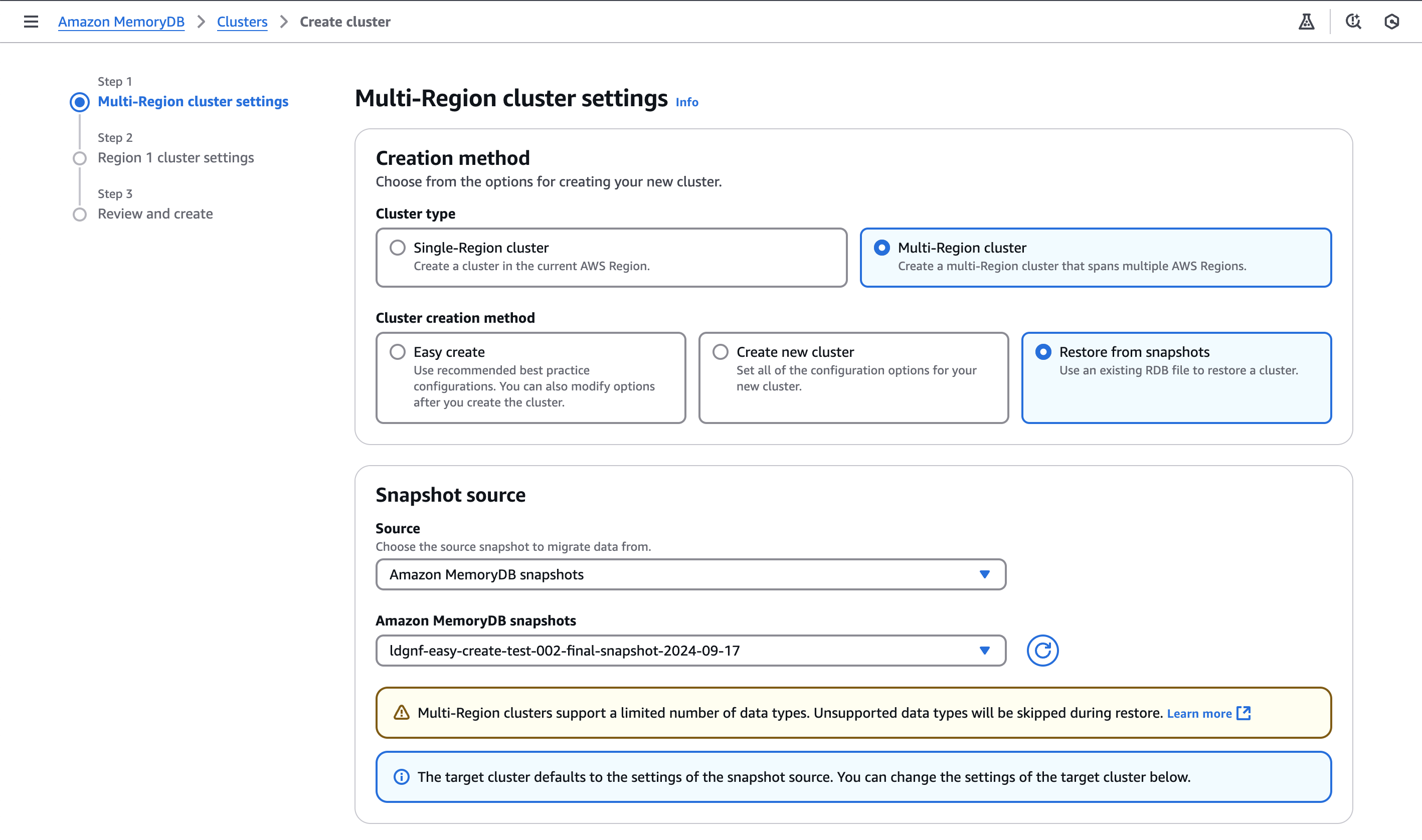The width and height of the screenshot is (1422, 840).
Task: Click the beaker lab icon in header
Action: coord(1306,22)
